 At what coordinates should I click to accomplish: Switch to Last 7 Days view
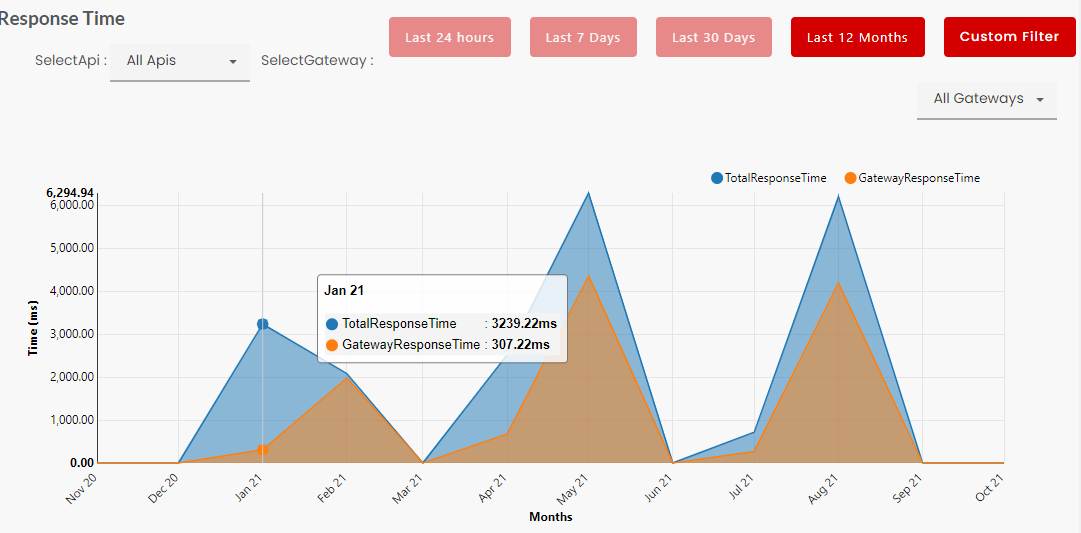(x=583, y=37)
